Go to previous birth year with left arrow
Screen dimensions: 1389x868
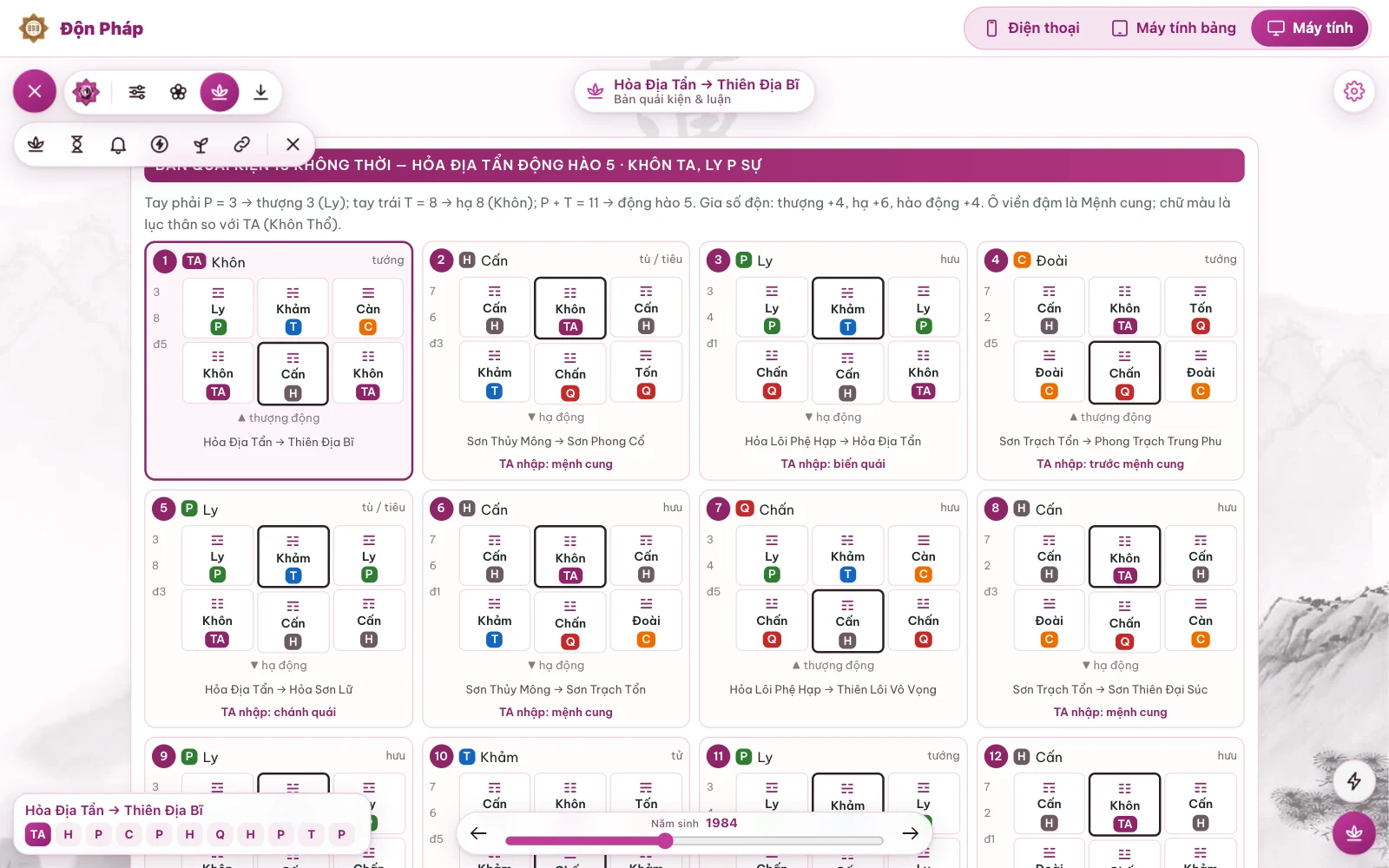coord(478,833)
